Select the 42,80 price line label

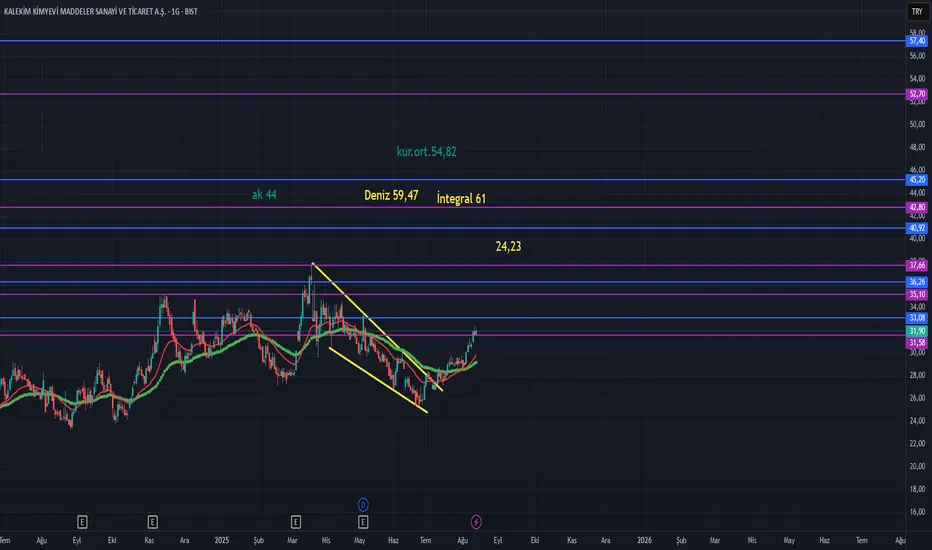(x=917, y=207)
